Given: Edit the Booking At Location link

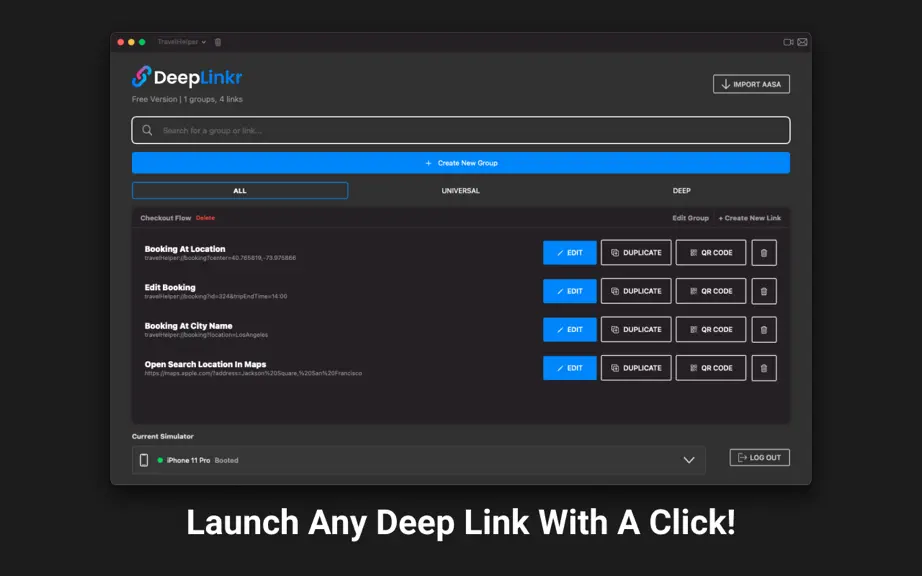Looking at the screenshot, I should 570,253.
